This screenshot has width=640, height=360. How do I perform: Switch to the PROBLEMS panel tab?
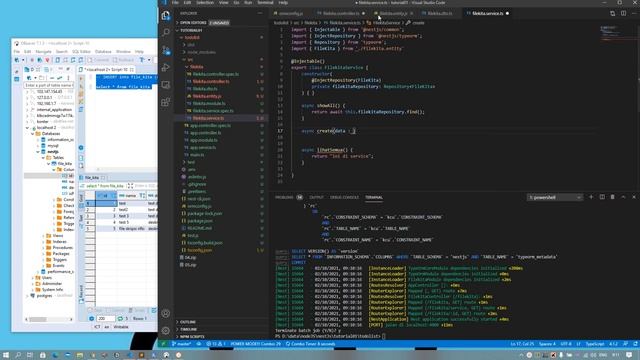click(284, 198)
